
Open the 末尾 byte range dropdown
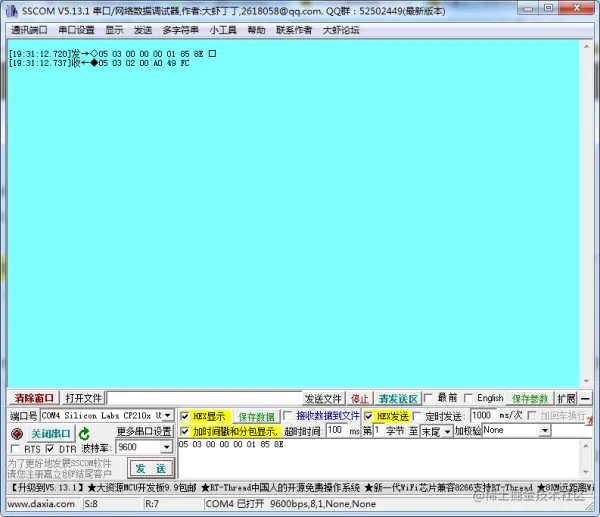(x=447, y=432)
